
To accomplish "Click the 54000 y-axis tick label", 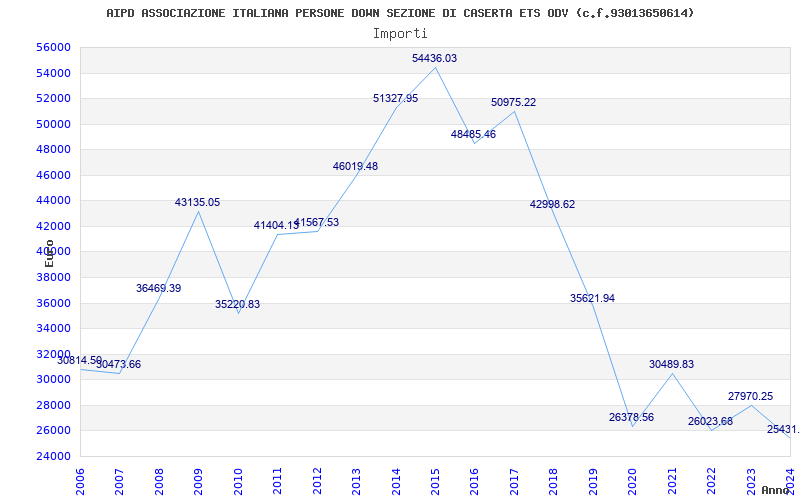I will [x=53, y=73].
